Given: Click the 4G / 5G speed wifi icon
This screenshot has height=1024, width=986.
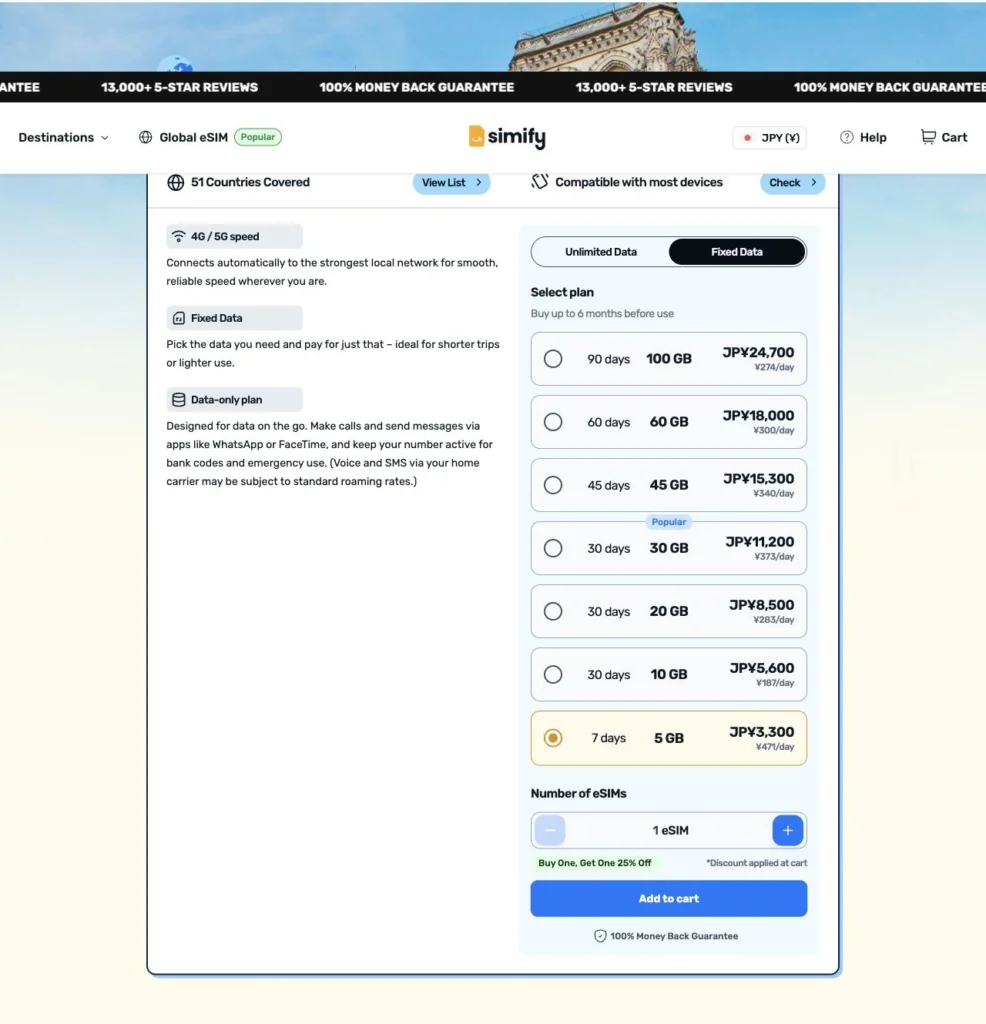Looking at the screenshot, I should (178, 236).
